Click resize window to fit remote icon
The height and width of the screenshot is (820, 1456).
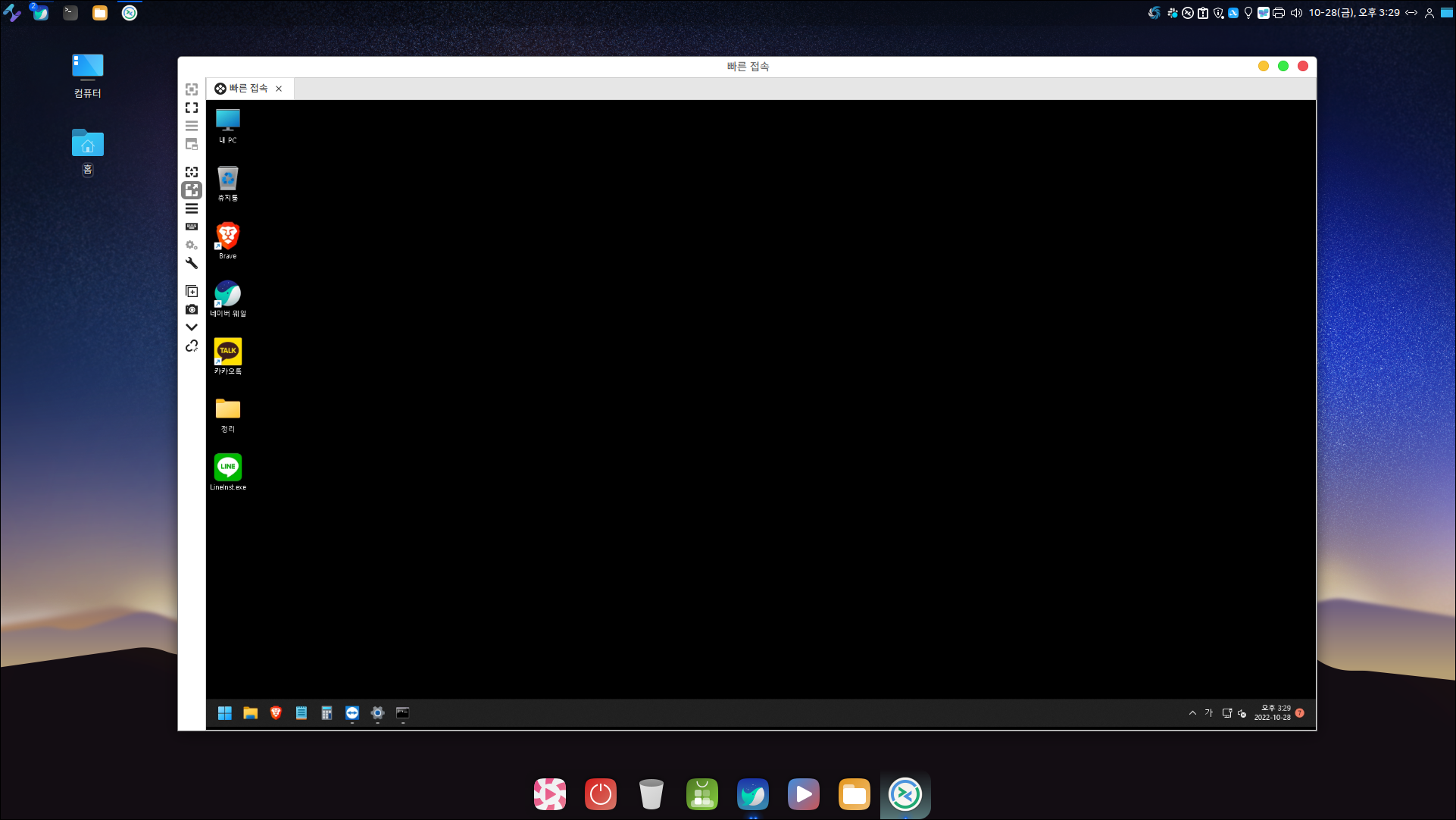pyautogui.click(x=192, y=89)
